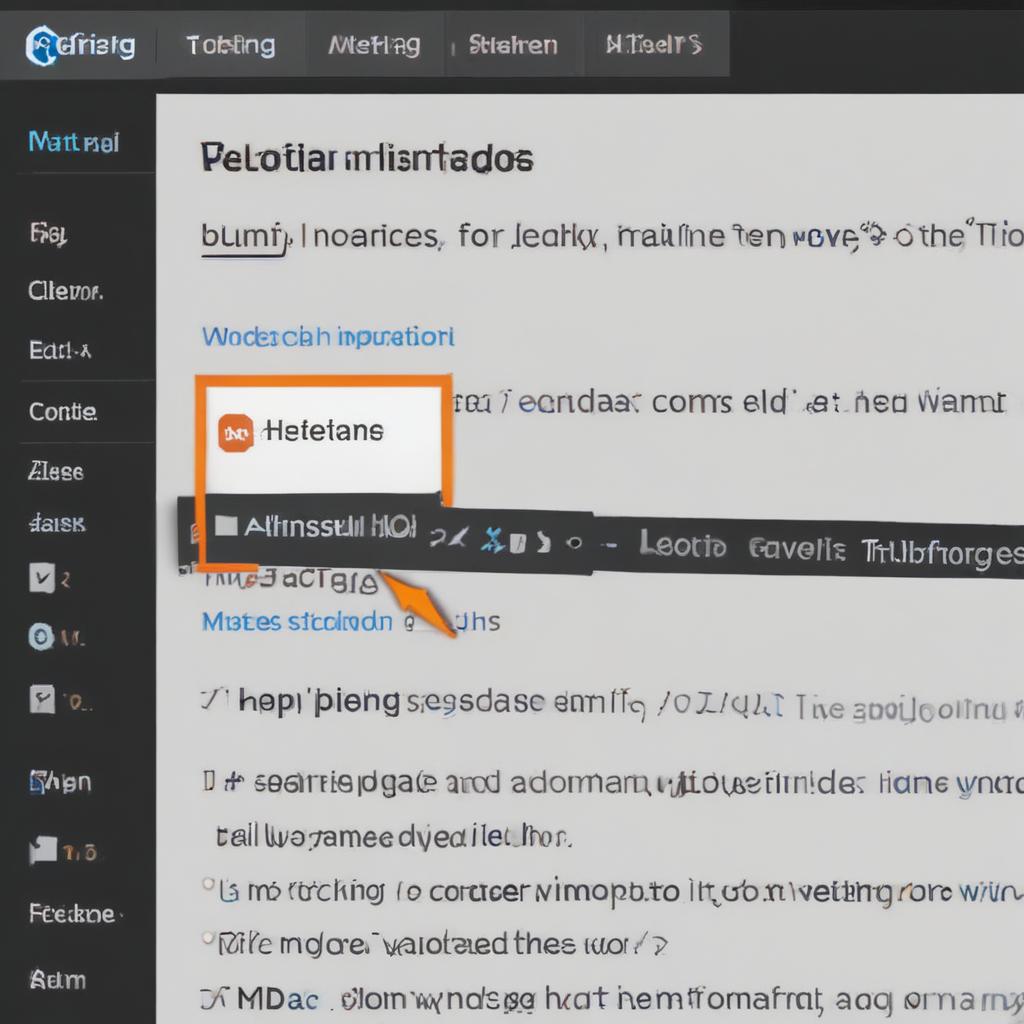1024x1024 pixels.
Task: Toggle the sidebar checkbox labeled 2
Action: tap(42, 578)
